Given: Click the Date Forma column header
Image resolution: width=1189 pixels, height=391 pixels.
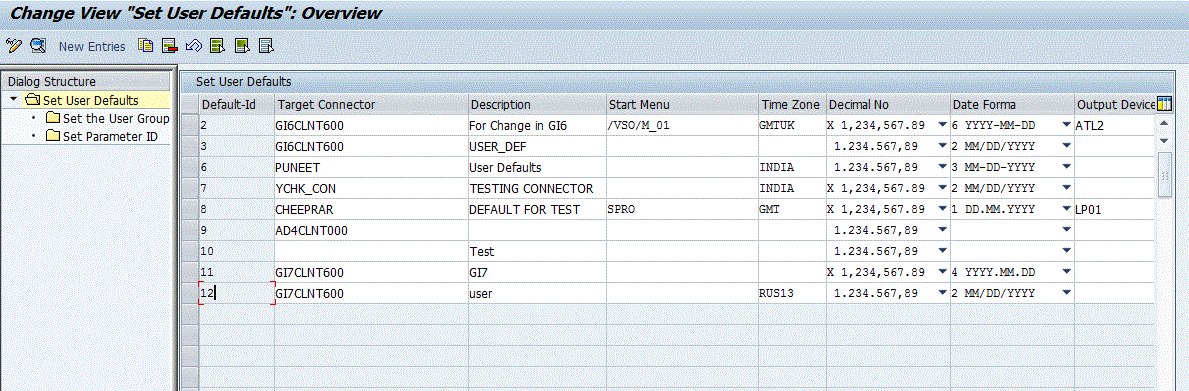Looking at the screenshot, I should click(1012, 105).
